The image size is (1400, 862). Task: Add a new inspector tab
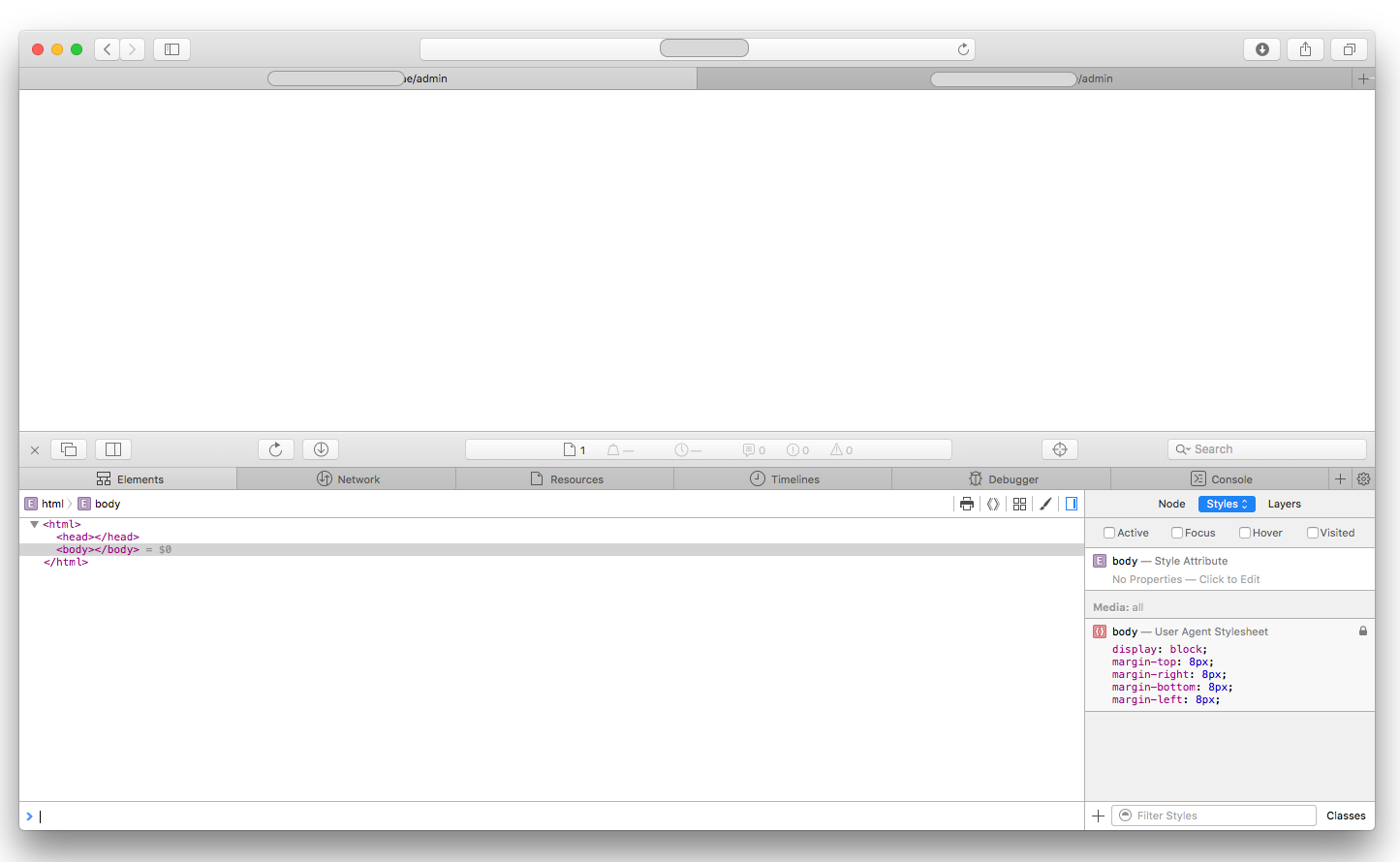(x=1341, y=478)
